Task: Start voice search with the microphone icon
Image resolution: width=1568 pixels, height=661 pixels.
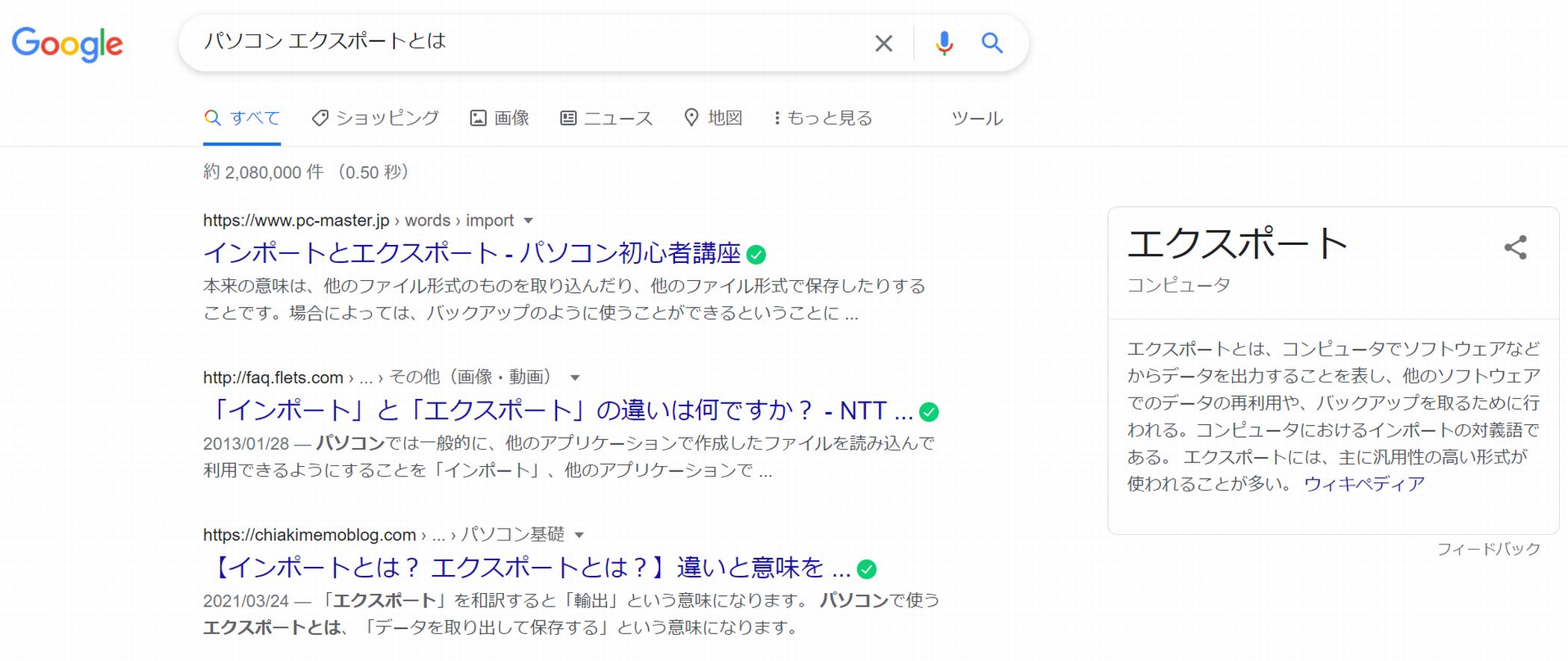Action: (944, 43)
